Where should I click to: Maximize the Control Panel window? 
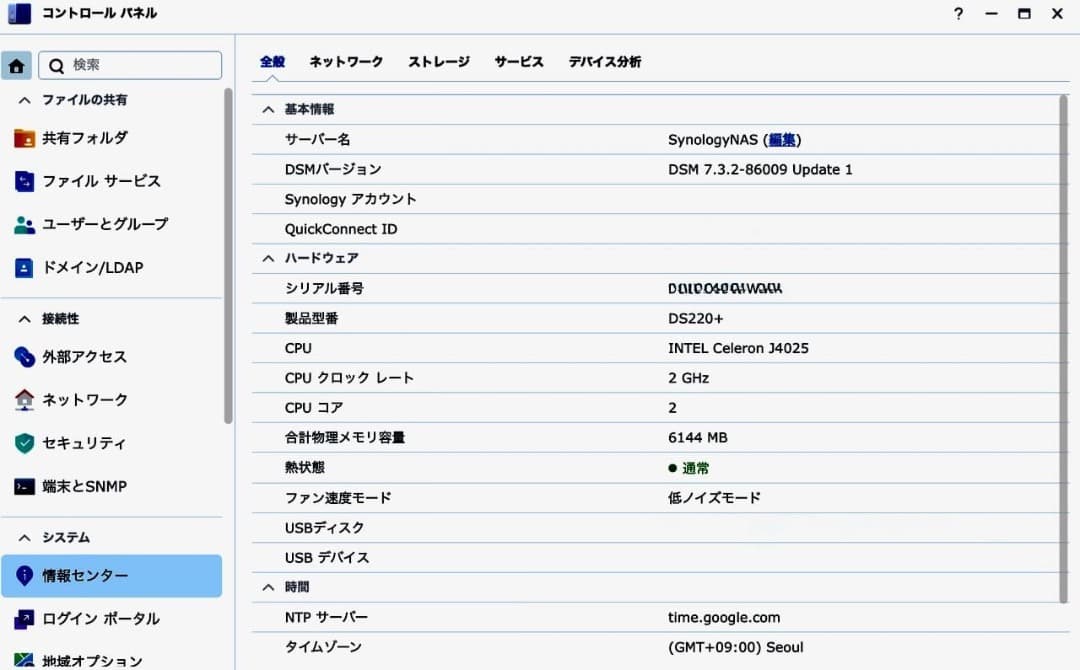click(x=1024, y=14)
